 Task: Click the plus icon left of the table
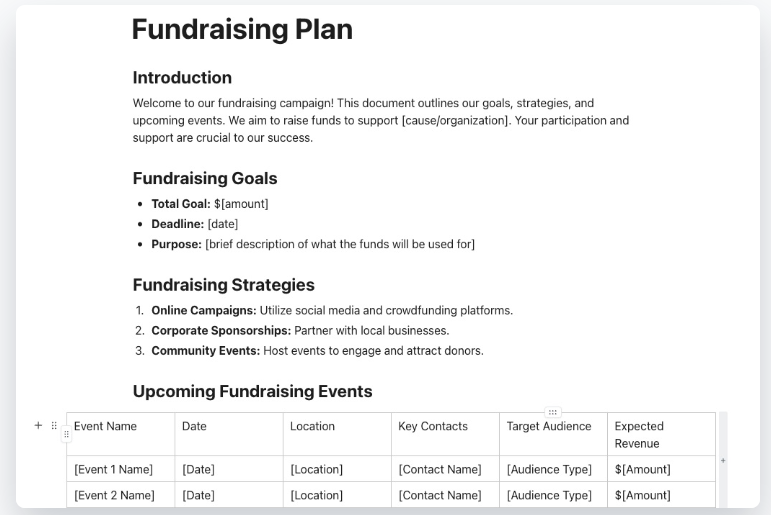coord(38,425)
